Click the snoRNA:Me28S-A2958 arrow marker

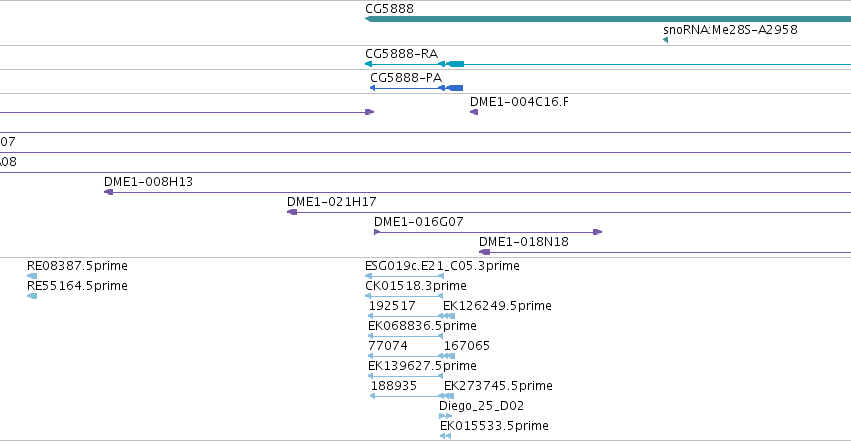[665, 40]
